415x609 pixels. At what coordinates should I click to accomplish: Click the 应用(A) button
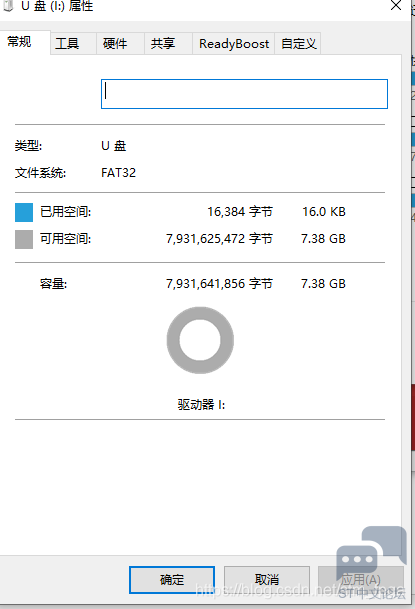pyautogui.click(x=361, y=580)
